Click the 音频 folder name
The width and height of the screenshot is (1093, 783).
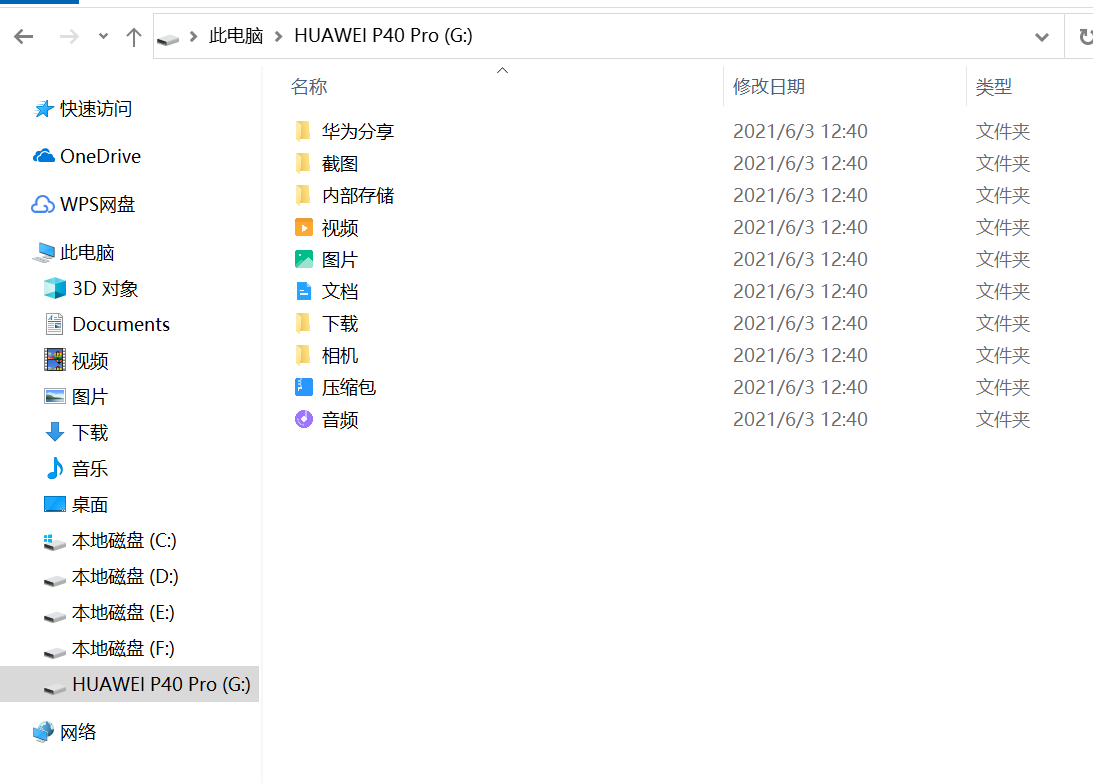click(340, 420)
